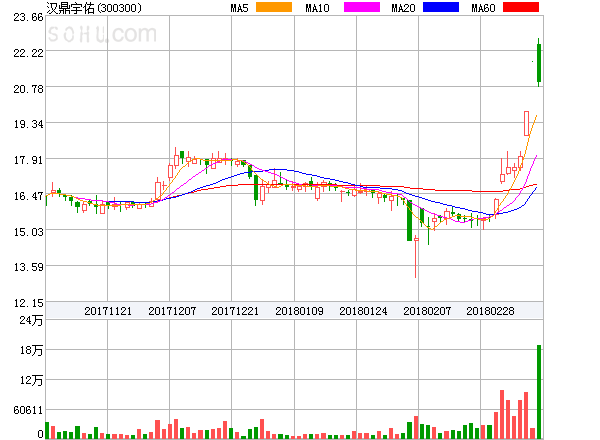The image size is (600, 440).
Task: Click the 13.59 price axis label
Action: point(28,267)
